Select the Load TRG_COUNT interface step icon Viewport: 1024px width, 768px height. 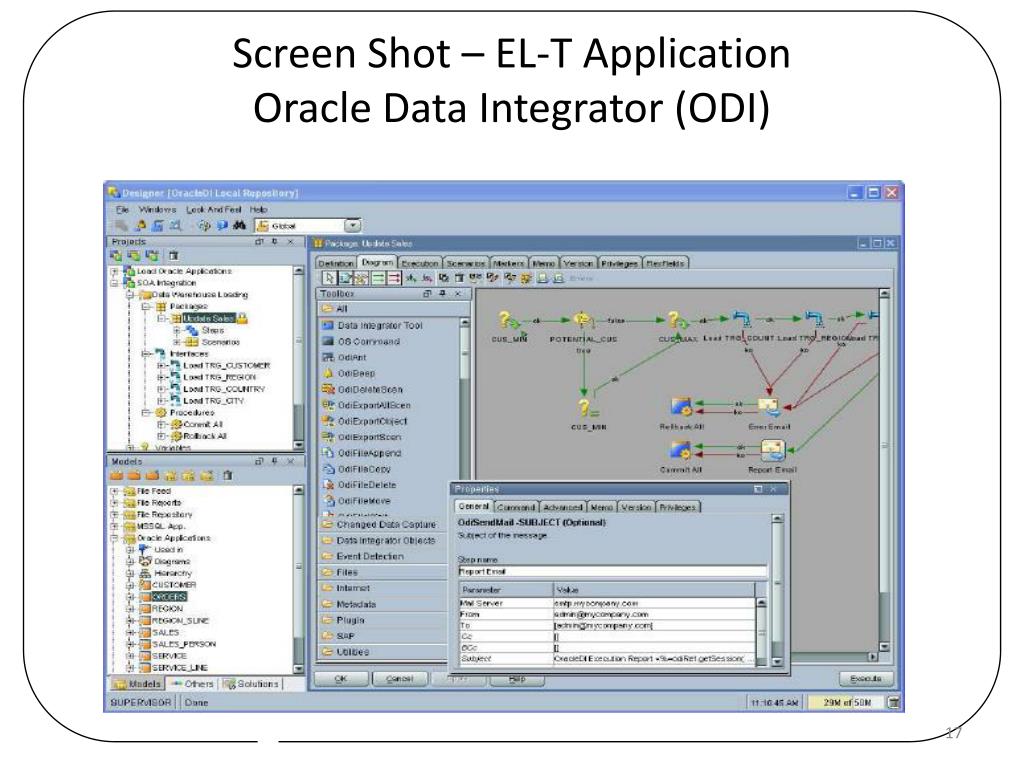[741, 320]
